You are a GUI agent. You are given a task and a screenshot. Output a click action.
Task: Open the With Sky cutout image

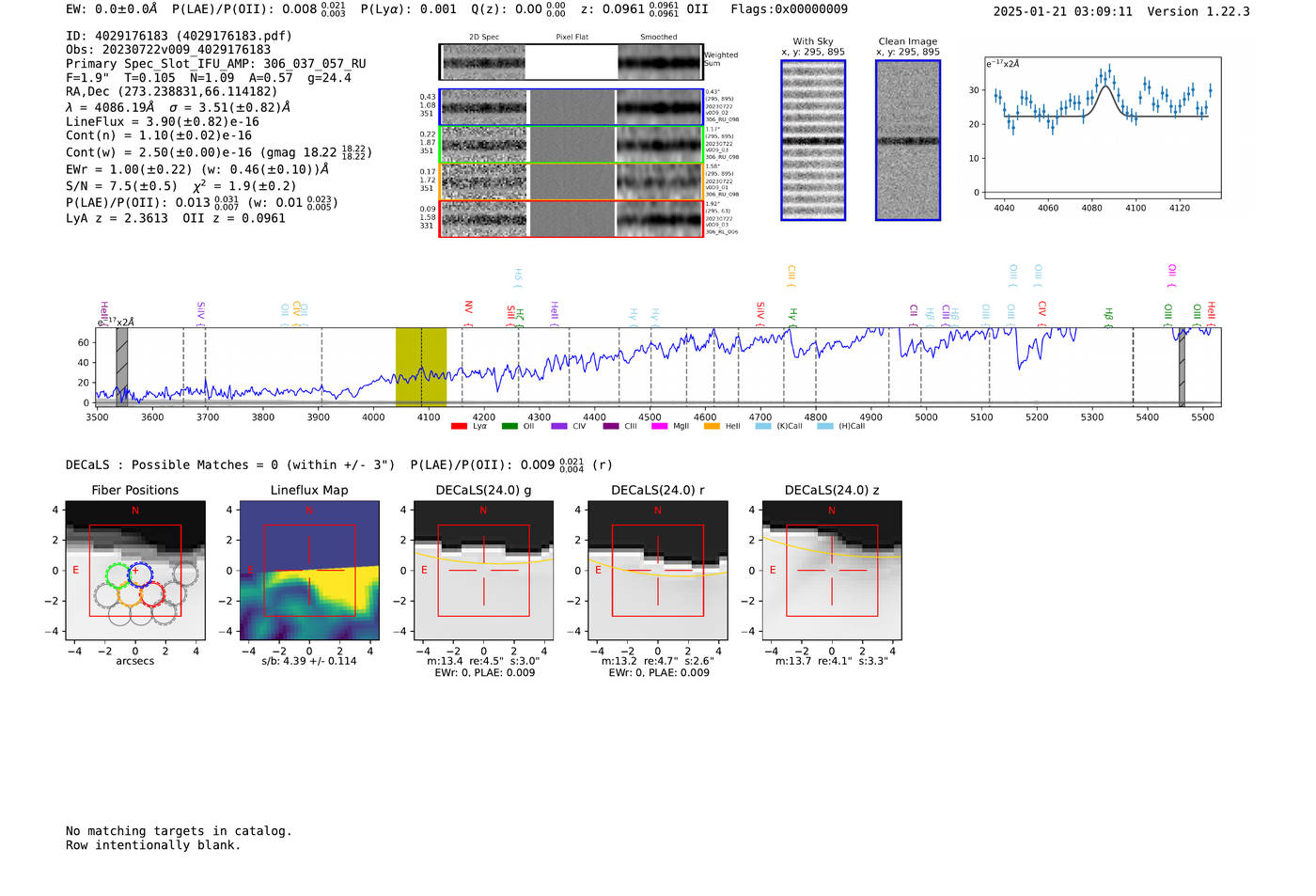click(813, 140)
